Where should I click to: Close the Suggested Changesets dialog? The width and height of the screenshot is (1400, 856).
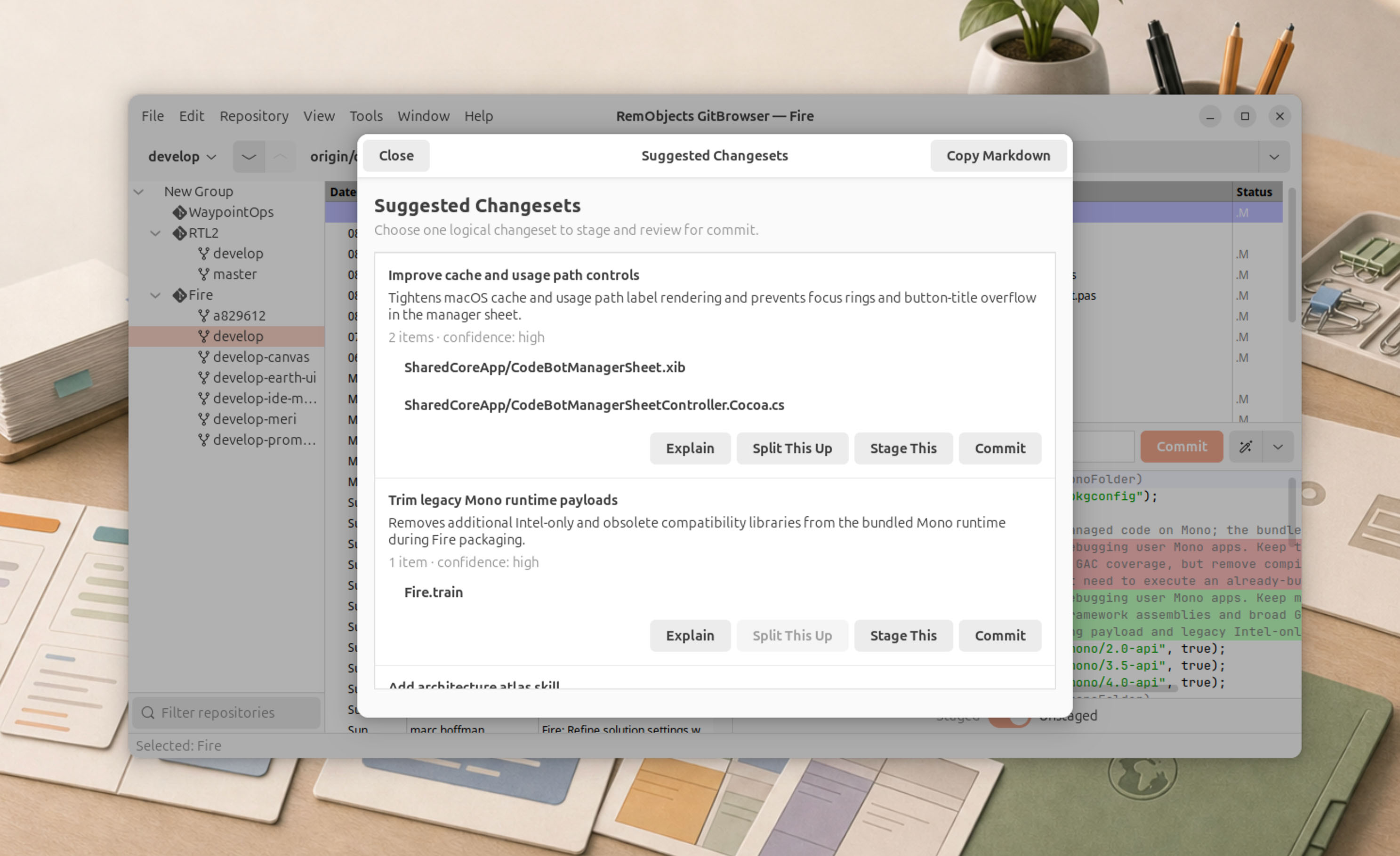coord(396,156)
